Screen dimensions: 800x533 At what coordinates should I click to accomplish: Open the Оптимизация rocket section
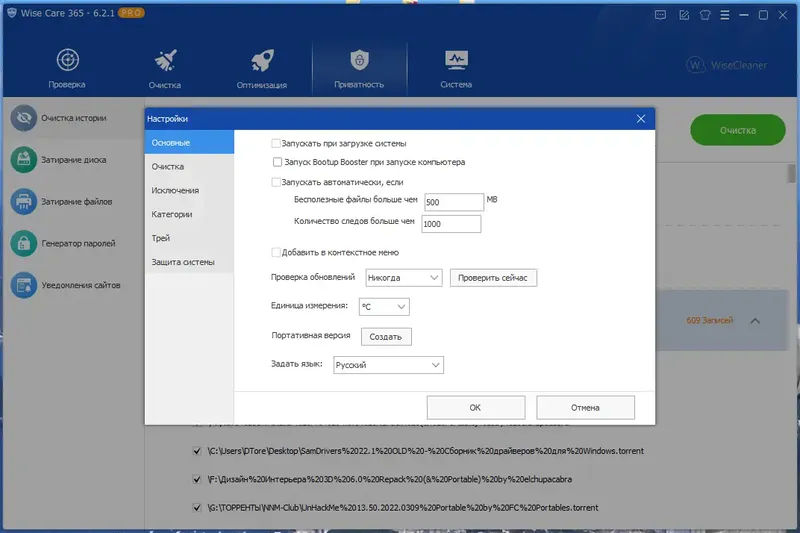262,68
